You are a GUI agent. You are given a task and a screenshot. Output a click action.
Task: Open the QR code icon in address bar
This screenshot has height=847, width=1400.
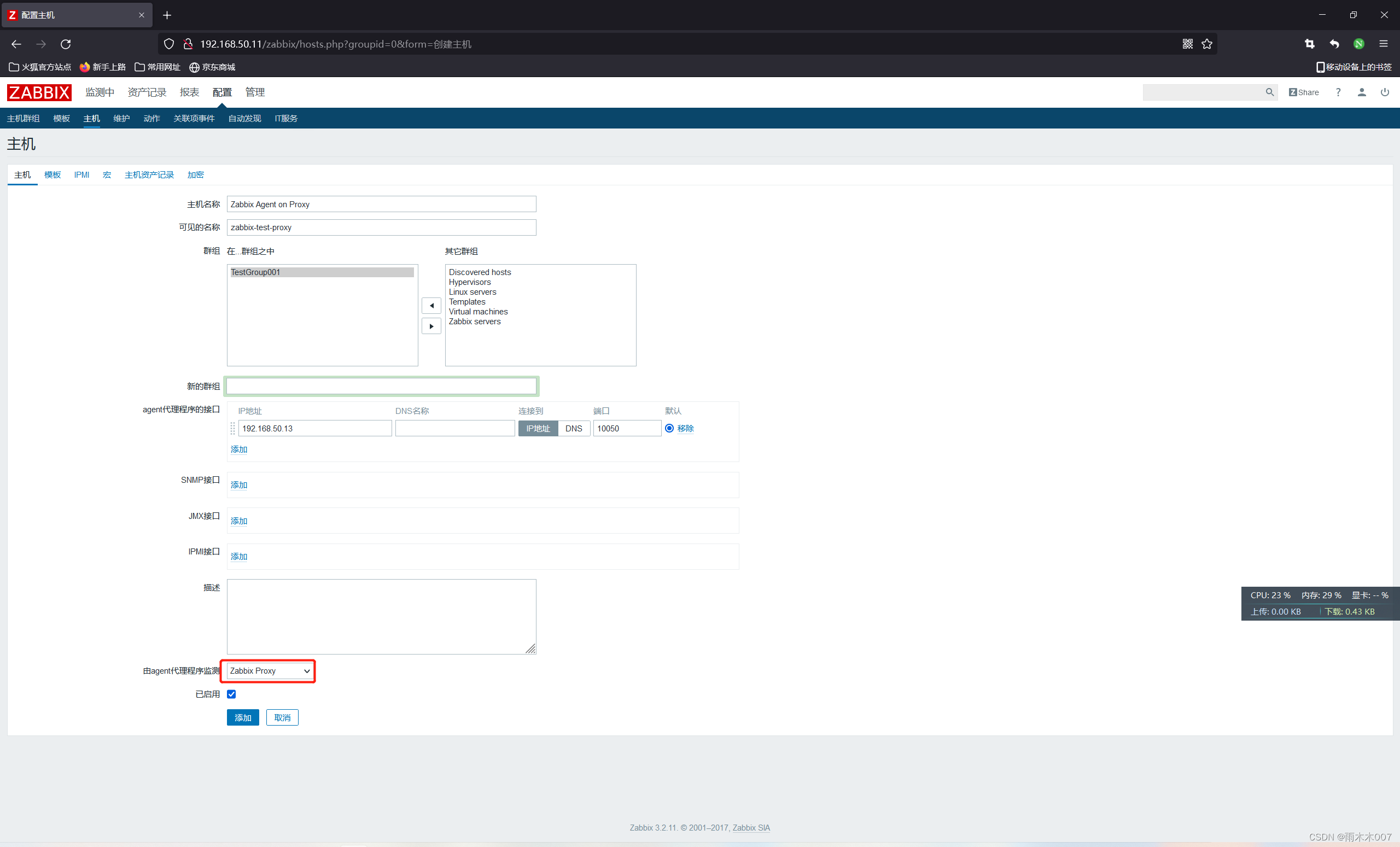(1187, 44)
